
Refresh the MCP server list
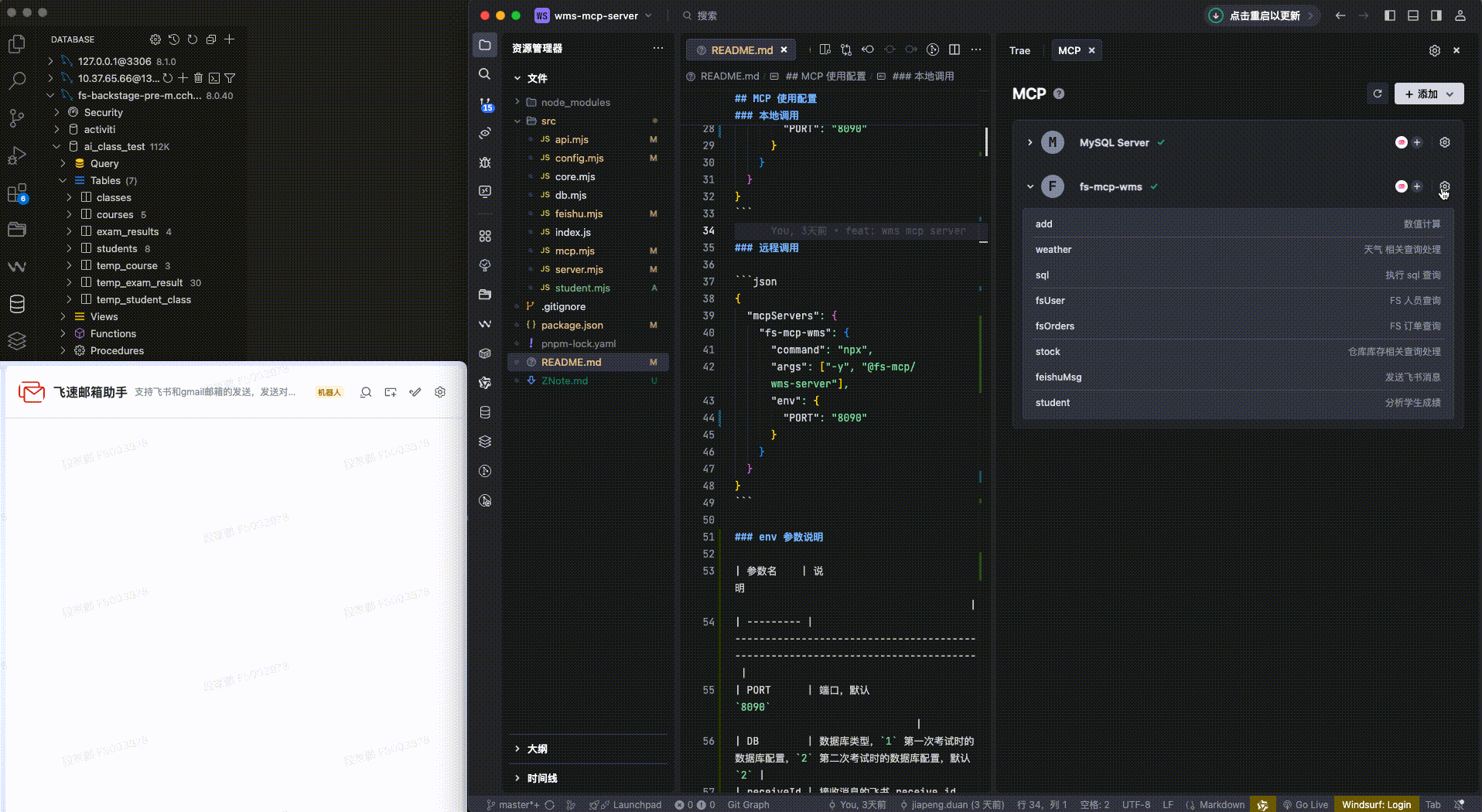(x=1378, y=94)
